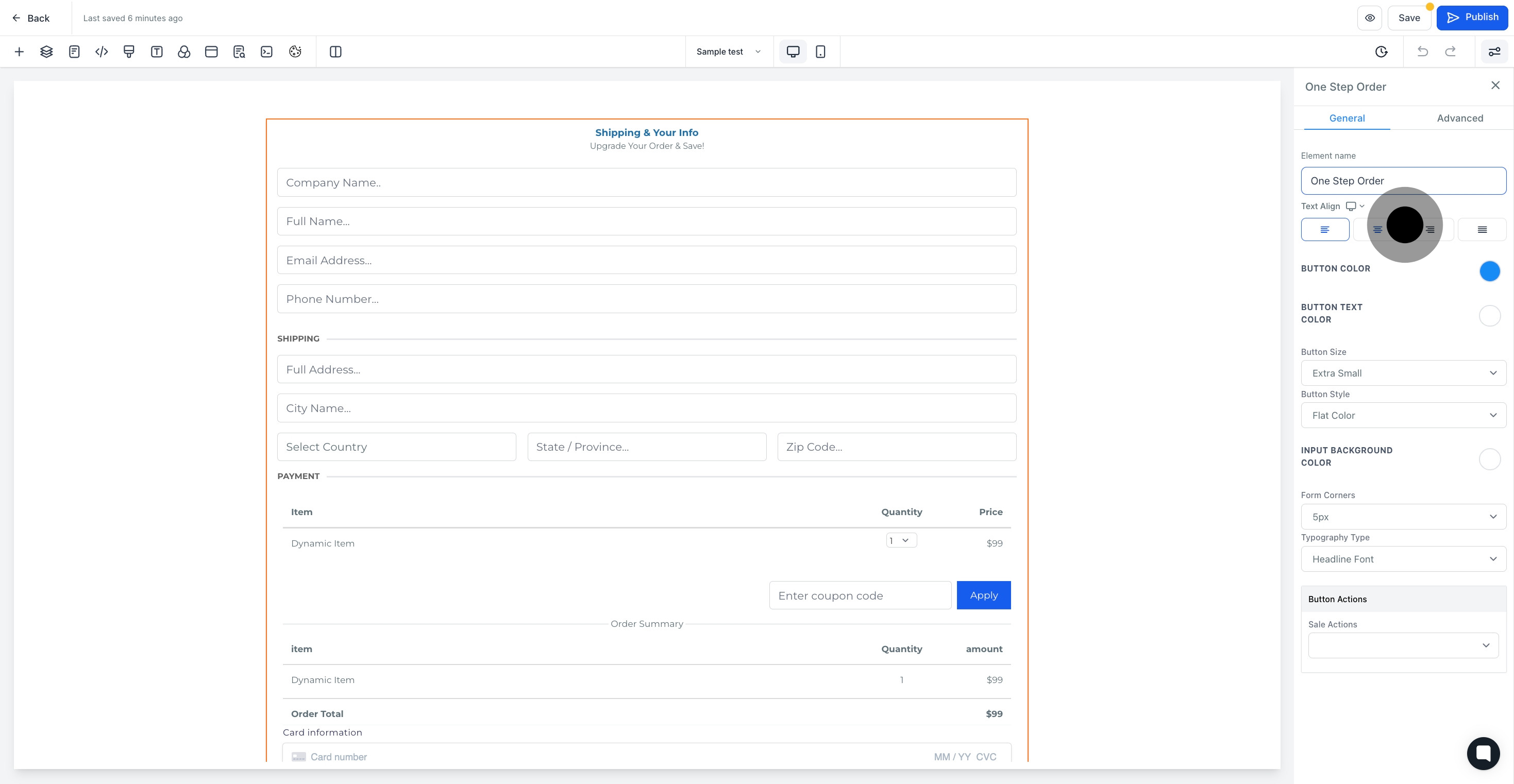Open the overlapping circles color icon

[184, 52]
